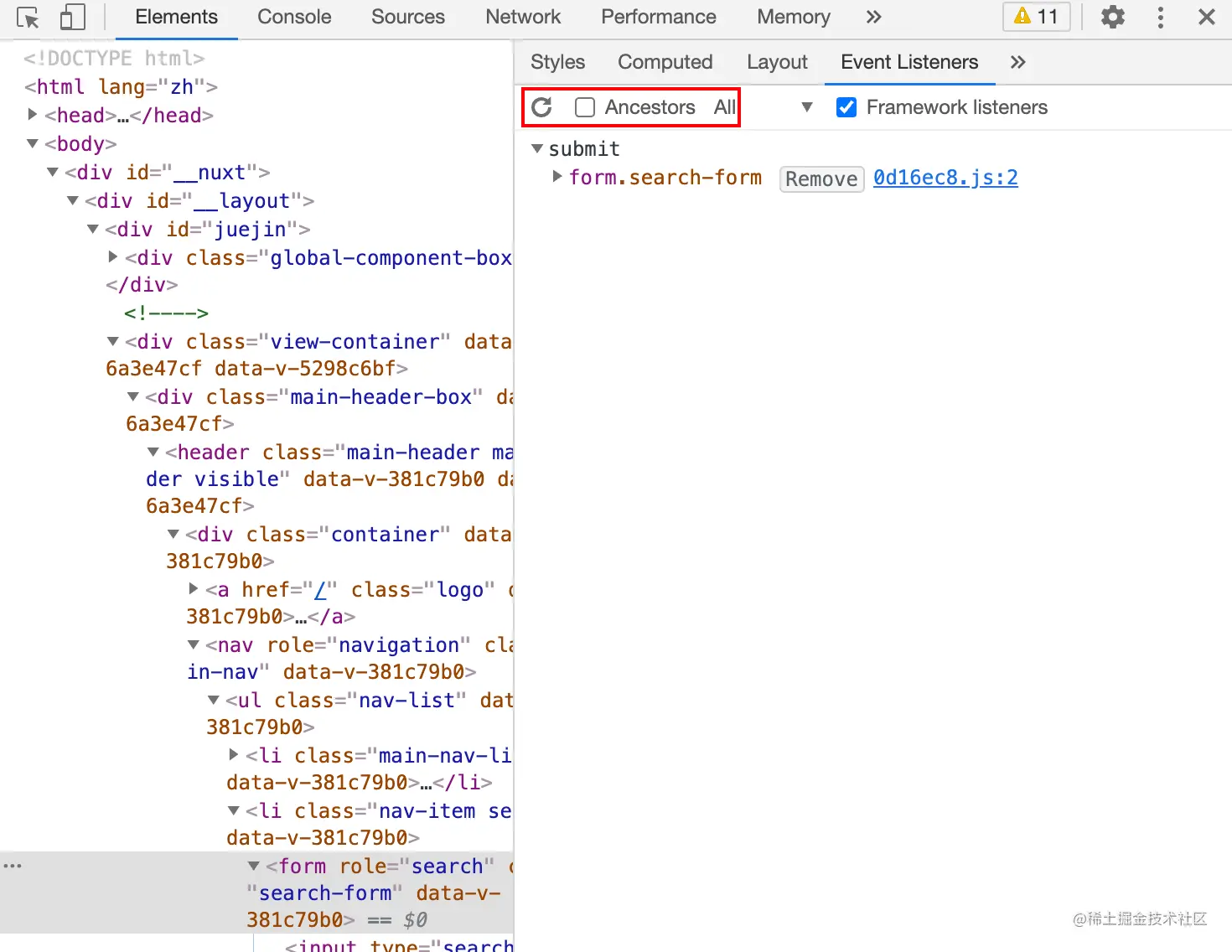Screen dimensions: 1232x952
Task: Disable Framework listeners checkbox
Action: coord(846,107)
